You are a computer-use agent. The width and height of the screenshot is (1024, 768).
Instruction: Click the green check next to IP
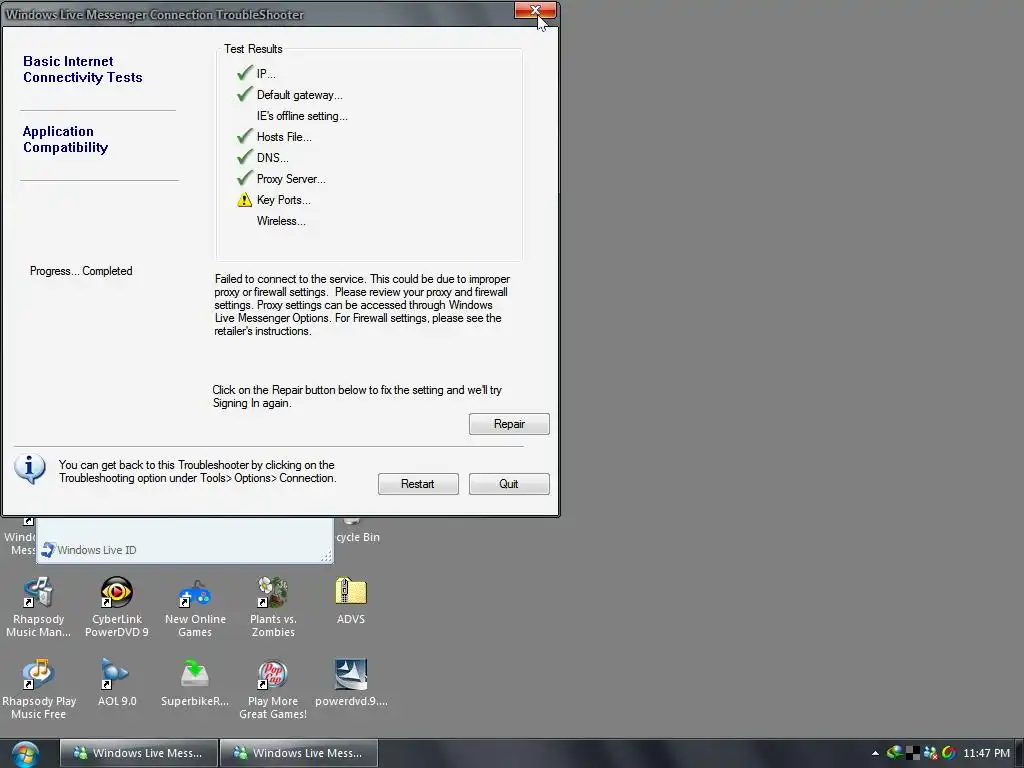(x=245, y=72)
